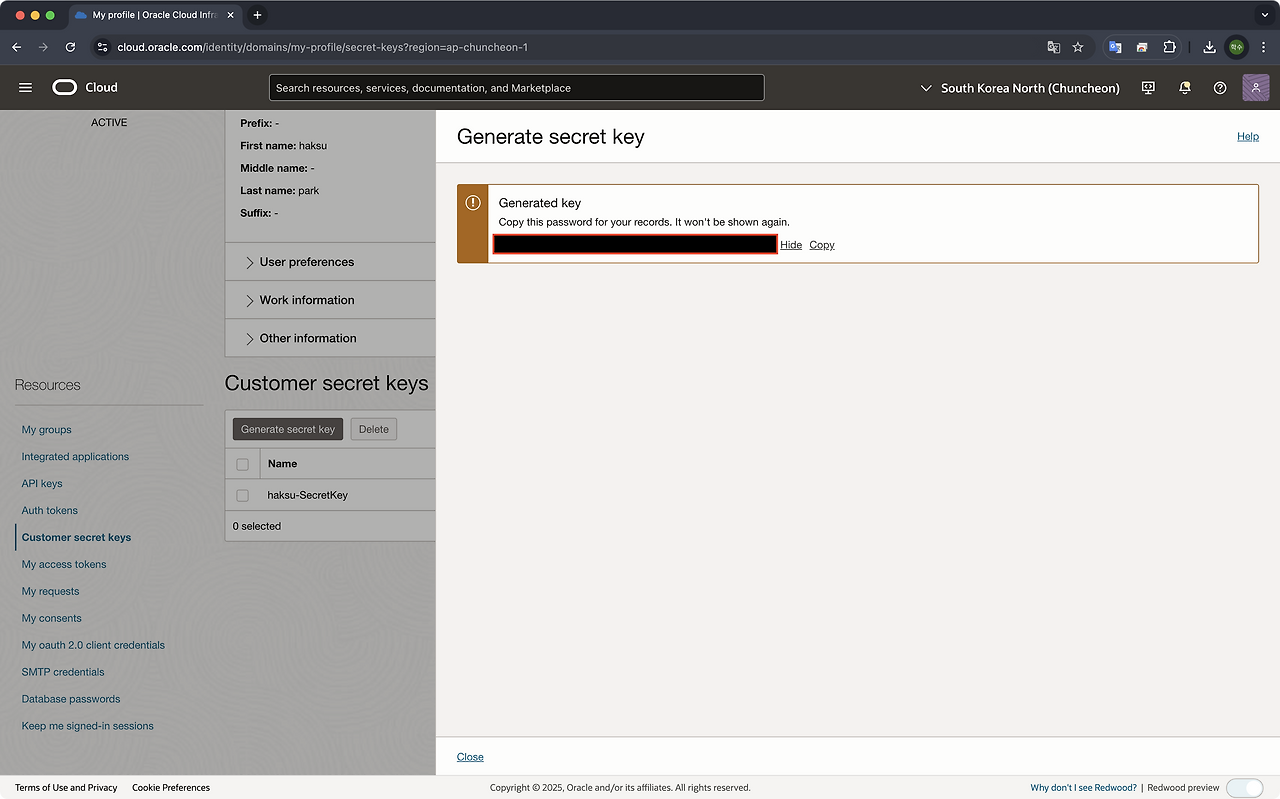Image resolution: width=1280 pixels, height=799 pixels.
Task: Go to API keys in Resources
Action: (x=42, y=484)
